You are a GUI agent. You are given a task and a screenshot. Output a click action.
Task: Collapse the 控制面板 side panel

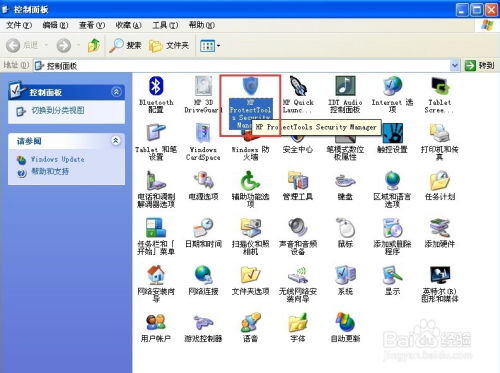tap(116, 92)
